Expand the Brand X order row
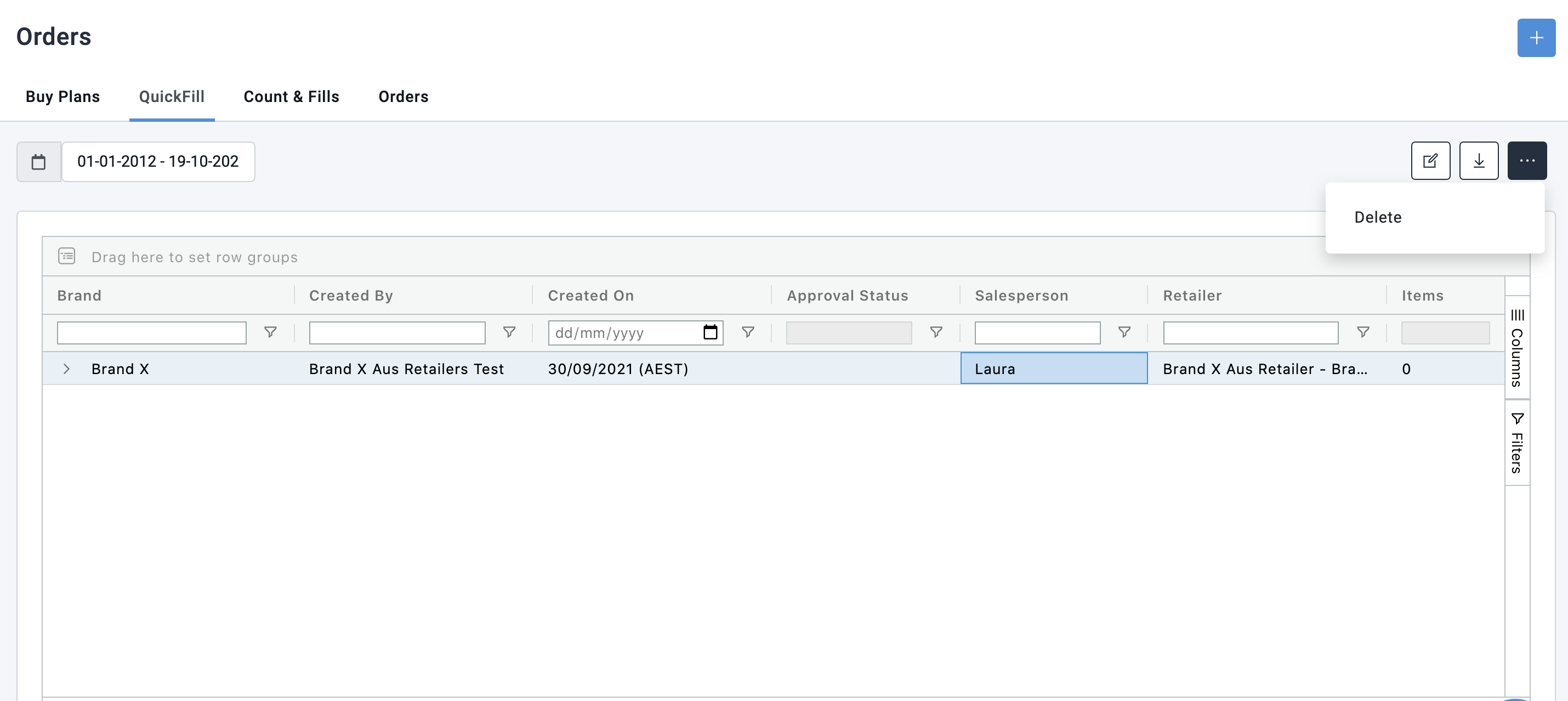This screenshot has width=1568, height=701. tap(67, 369)
